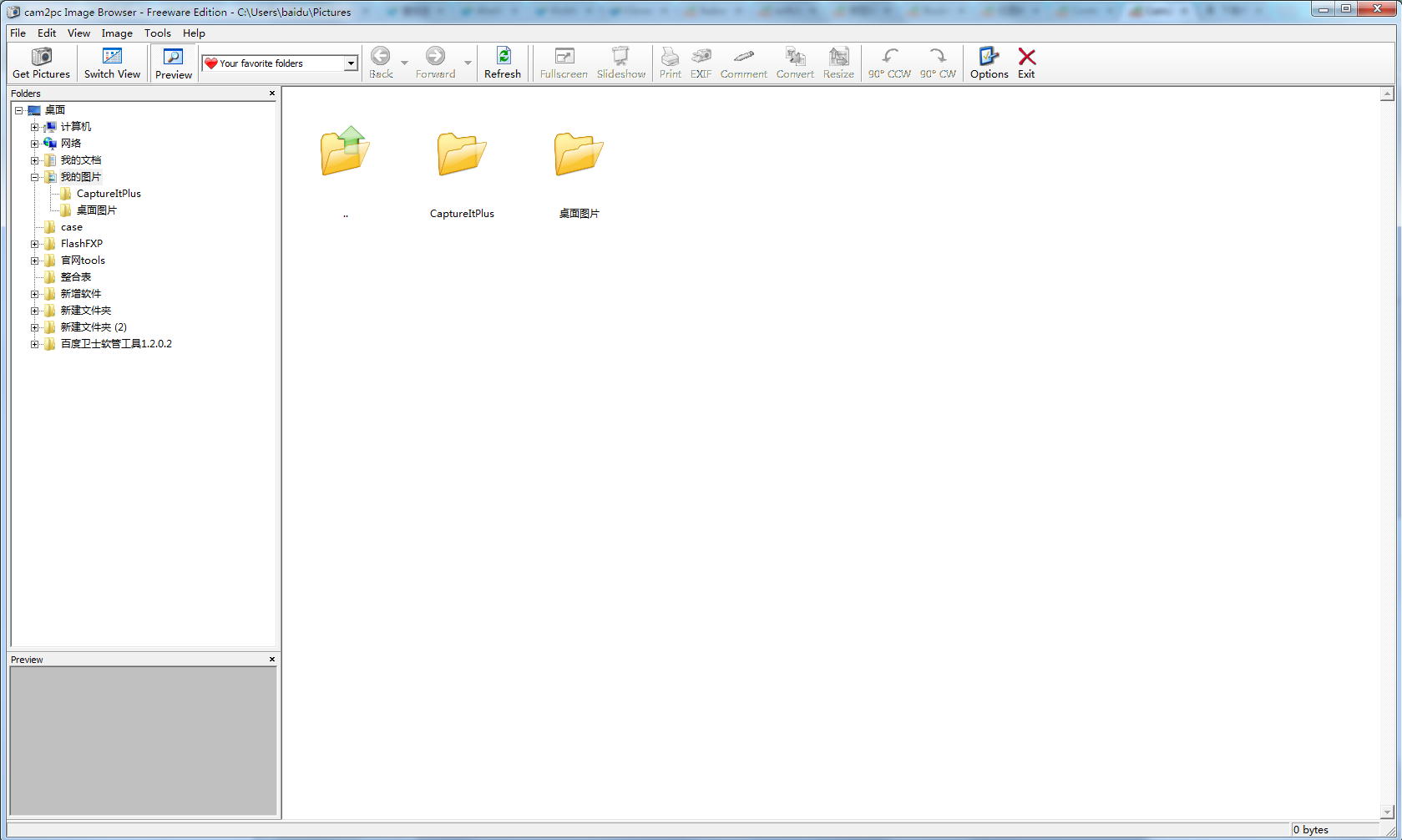Open the Forward history dropdown arrow

point(468,63)
